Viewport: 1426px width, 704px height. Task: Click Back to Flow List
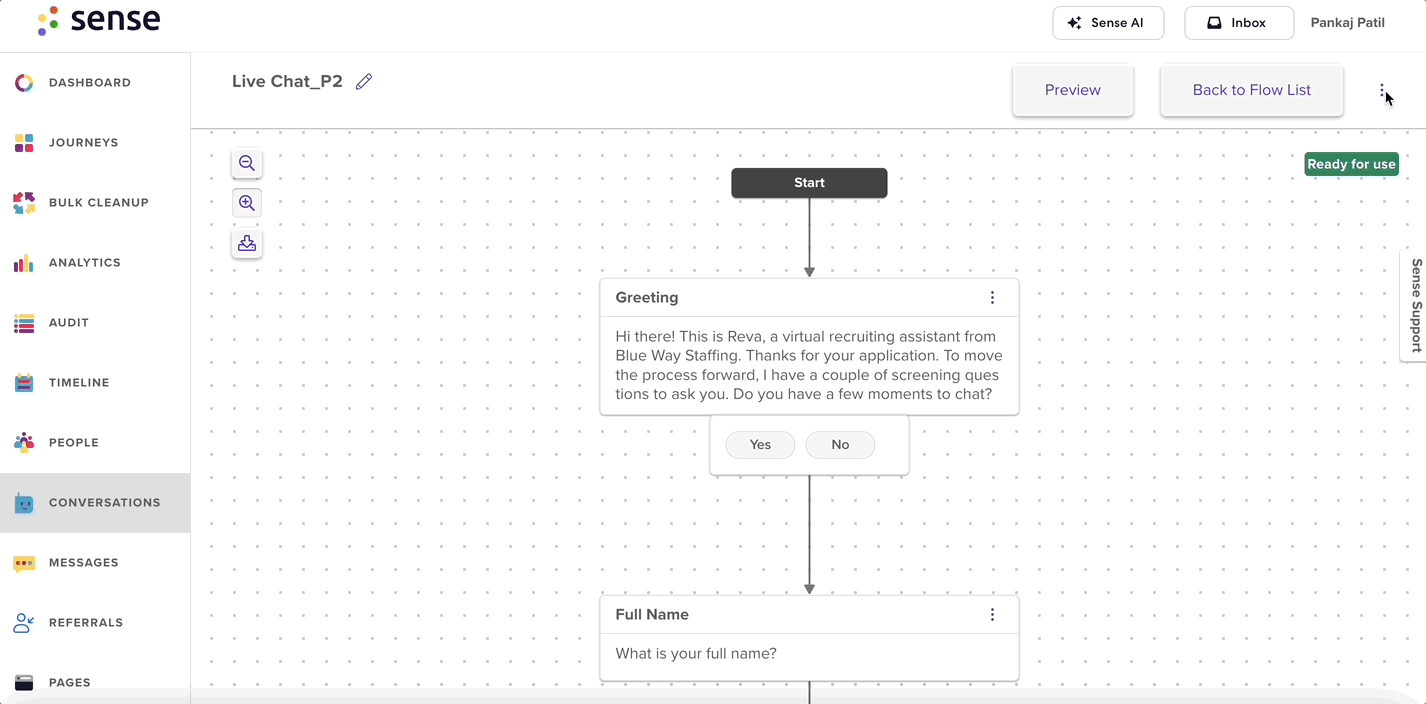tap(1252, 90)
